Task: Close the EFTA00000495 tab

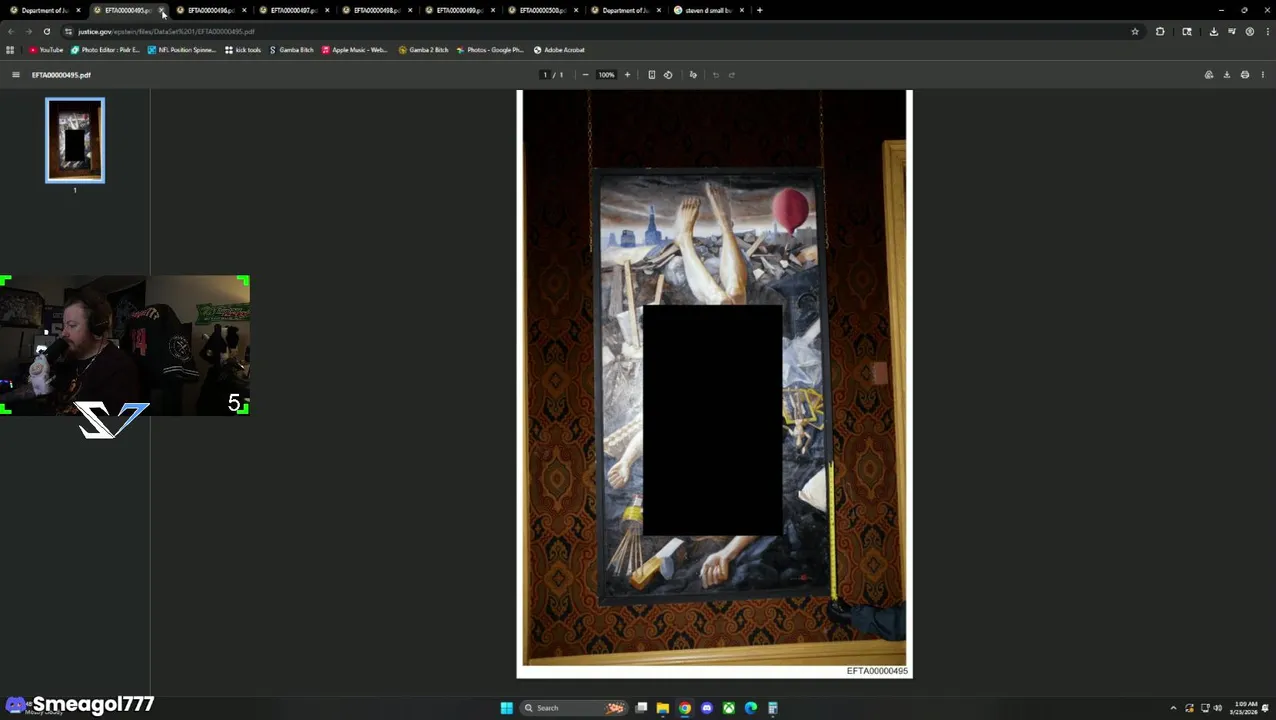Action: (x=161, y=10)
